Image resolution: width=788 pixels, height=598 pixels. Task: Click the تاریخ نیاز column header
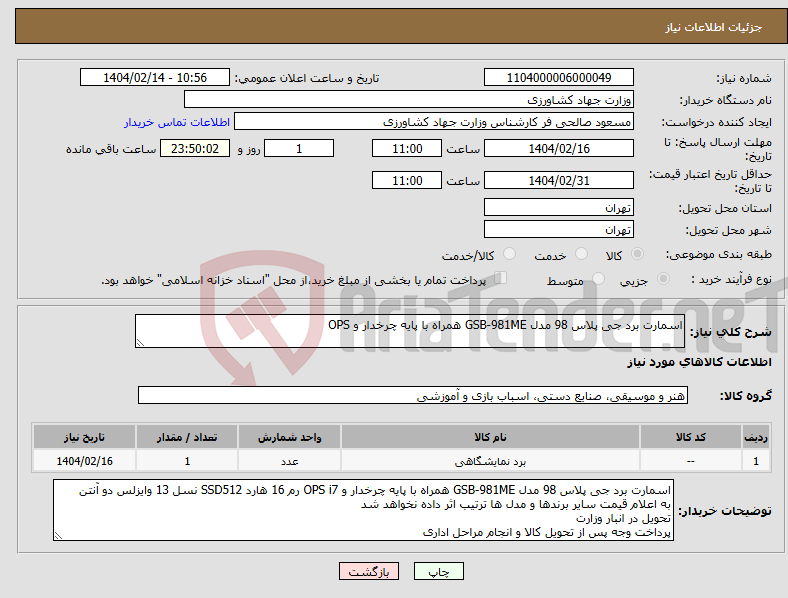(84, 437)
